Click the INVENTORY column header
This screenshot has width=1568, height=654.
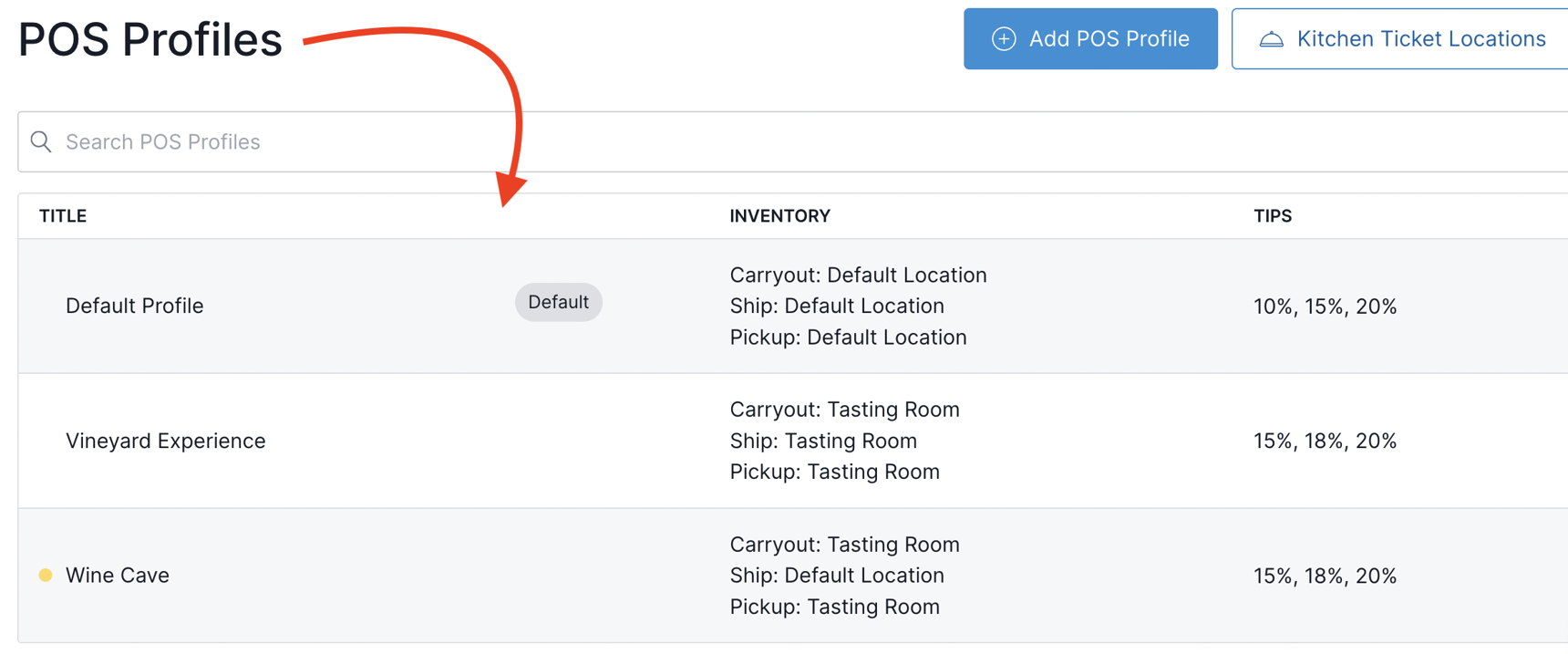(779, 216)
